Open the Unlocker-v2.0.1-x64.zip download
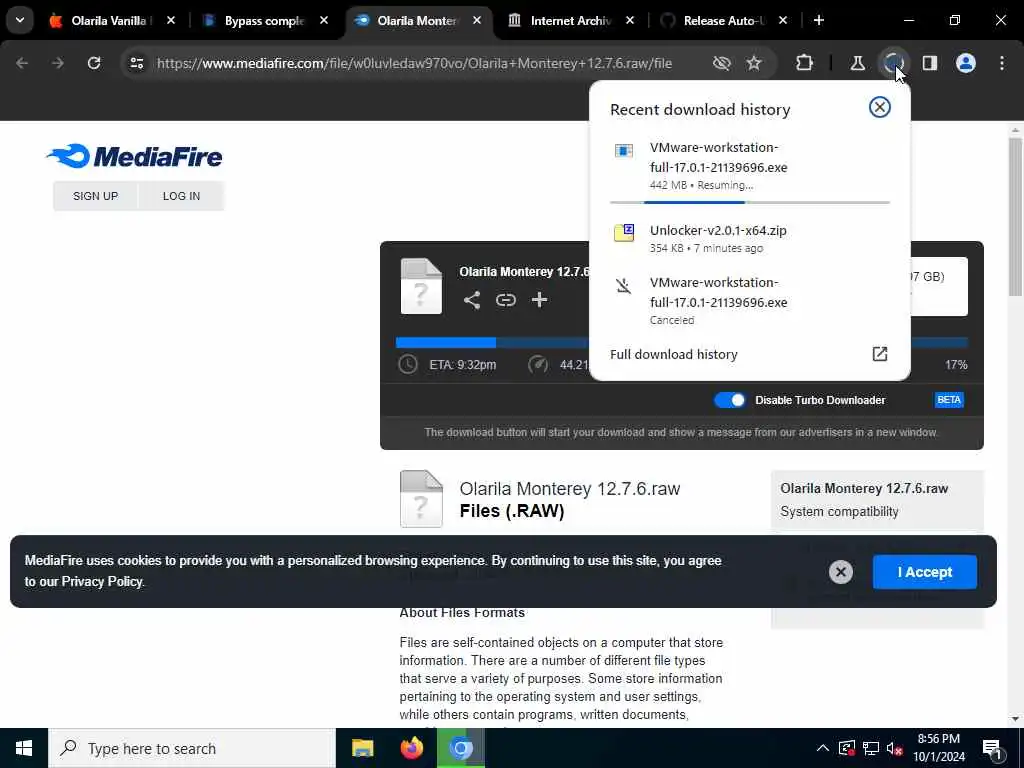The image size is (1024, 768). pos(750,238)
